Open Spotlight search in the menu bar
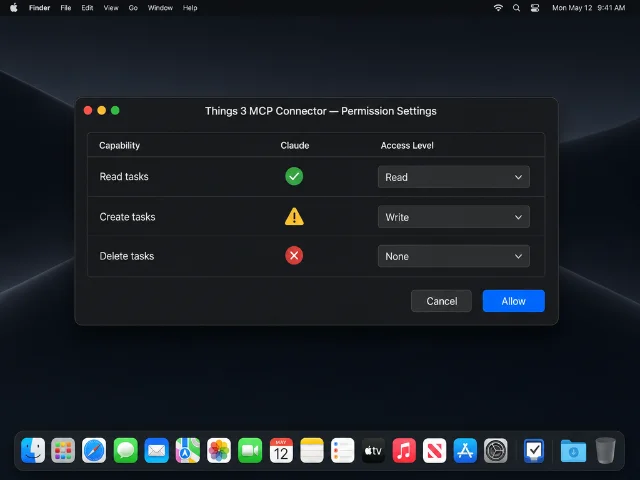This screenshot has width=640, height=480. coord(516,8)
